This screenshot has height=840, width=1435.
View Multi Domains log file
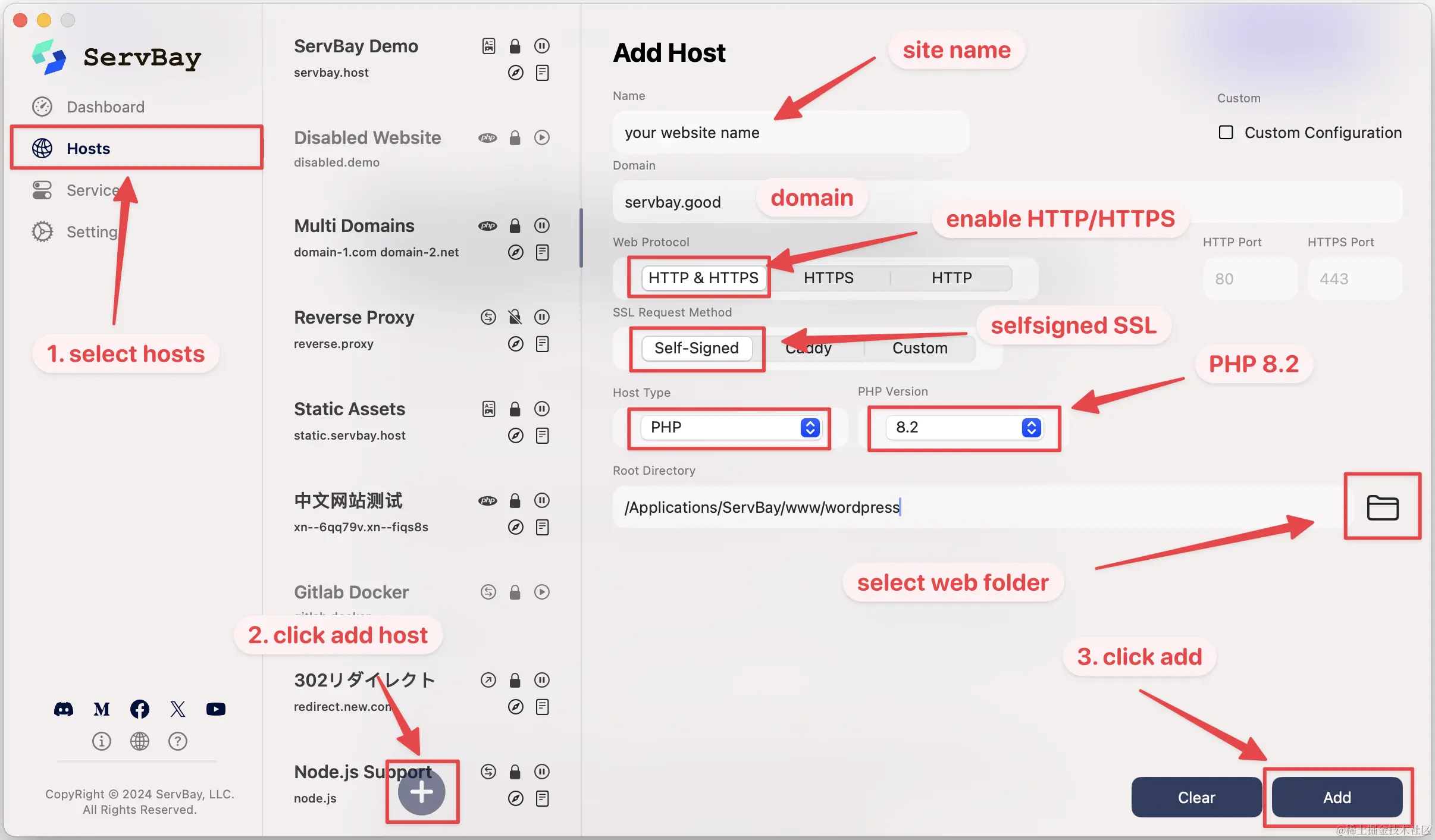[542, 252]
